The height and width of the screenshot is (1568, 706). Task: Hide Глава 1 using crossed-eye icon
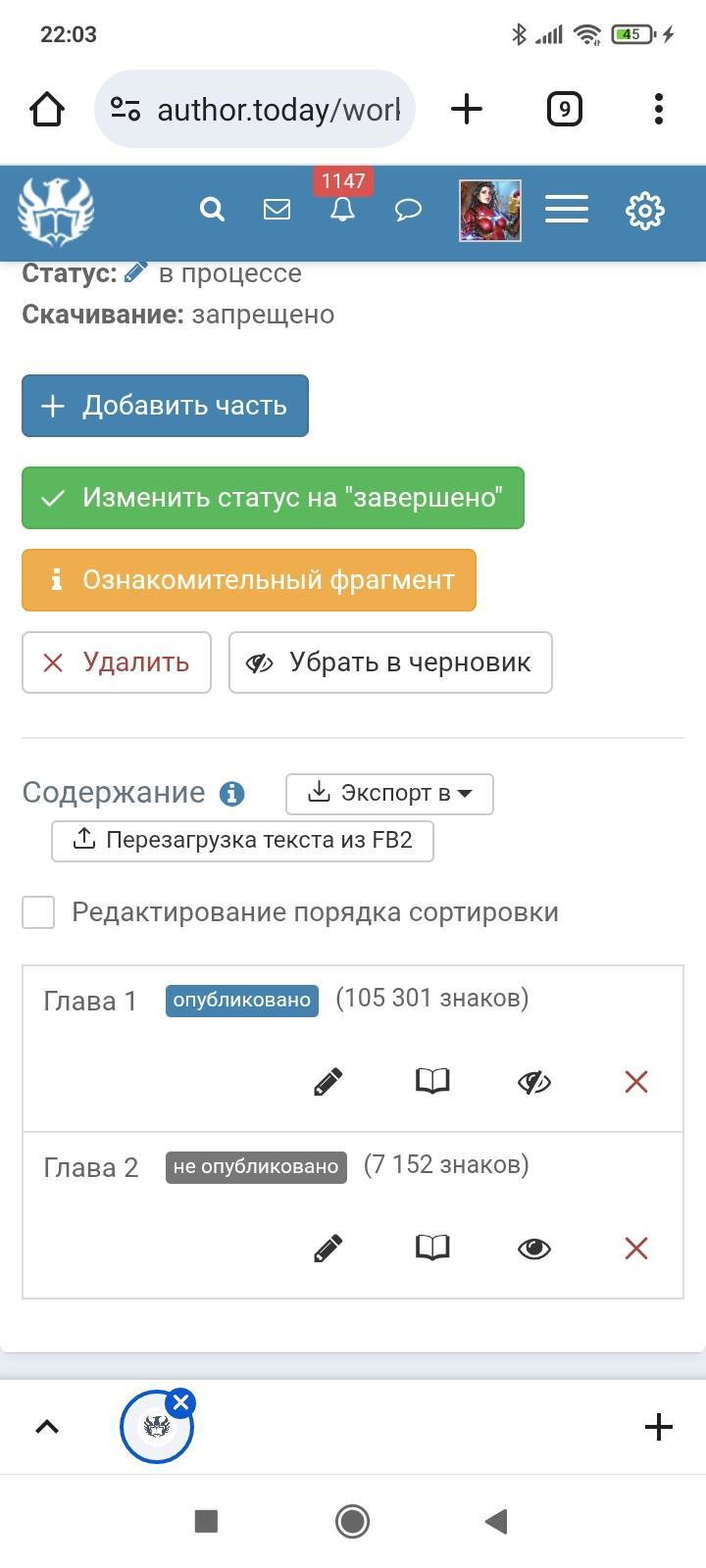[x=534, y=1081]
